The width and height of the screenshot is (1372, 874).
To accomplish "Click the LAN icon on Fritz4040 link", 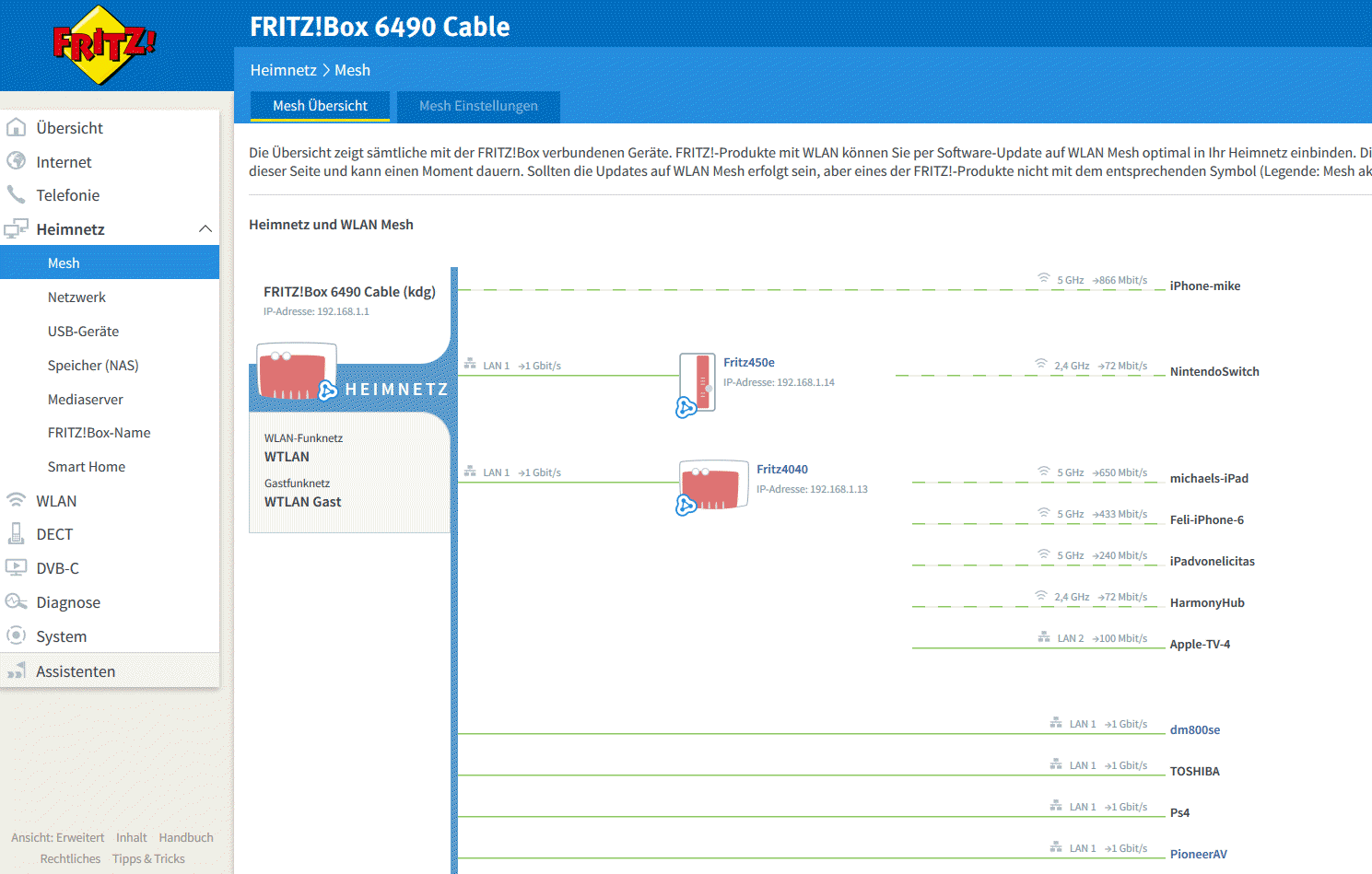I will click(x=470, y=471).
